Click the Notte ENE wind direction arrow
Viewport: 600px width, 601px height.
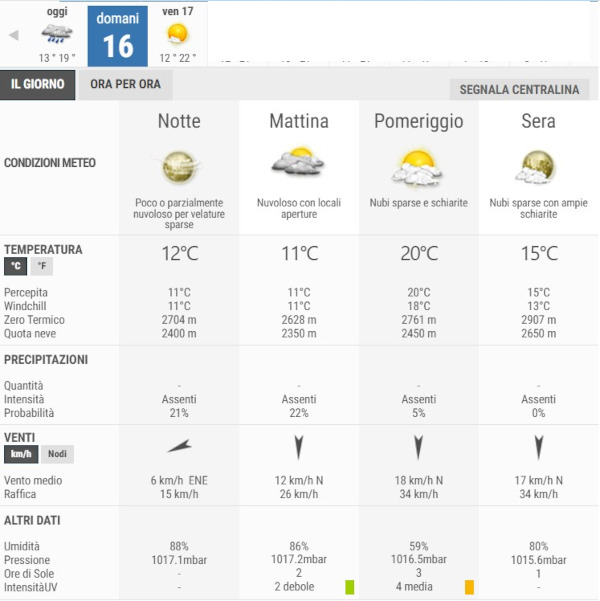point(179,446)
